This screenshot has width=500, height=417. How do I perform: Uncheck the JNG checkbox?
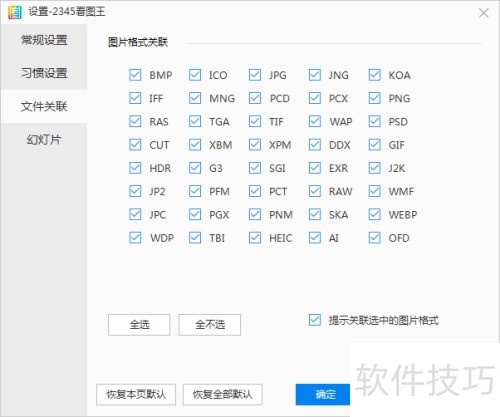[315, 75]
